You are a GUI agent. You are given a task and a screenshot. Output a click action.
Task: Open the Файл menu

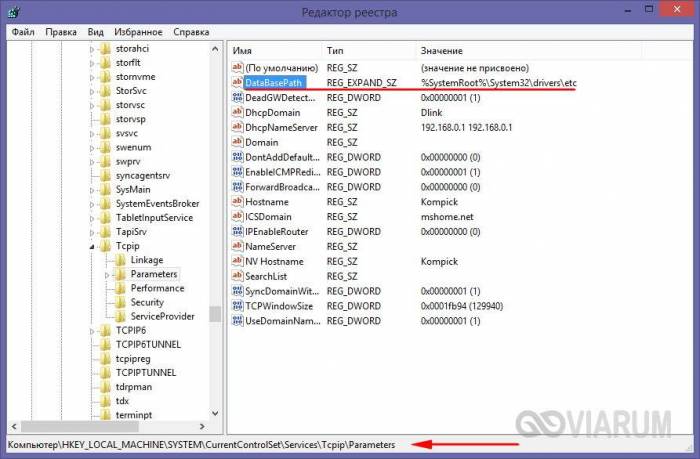[22, 32]
